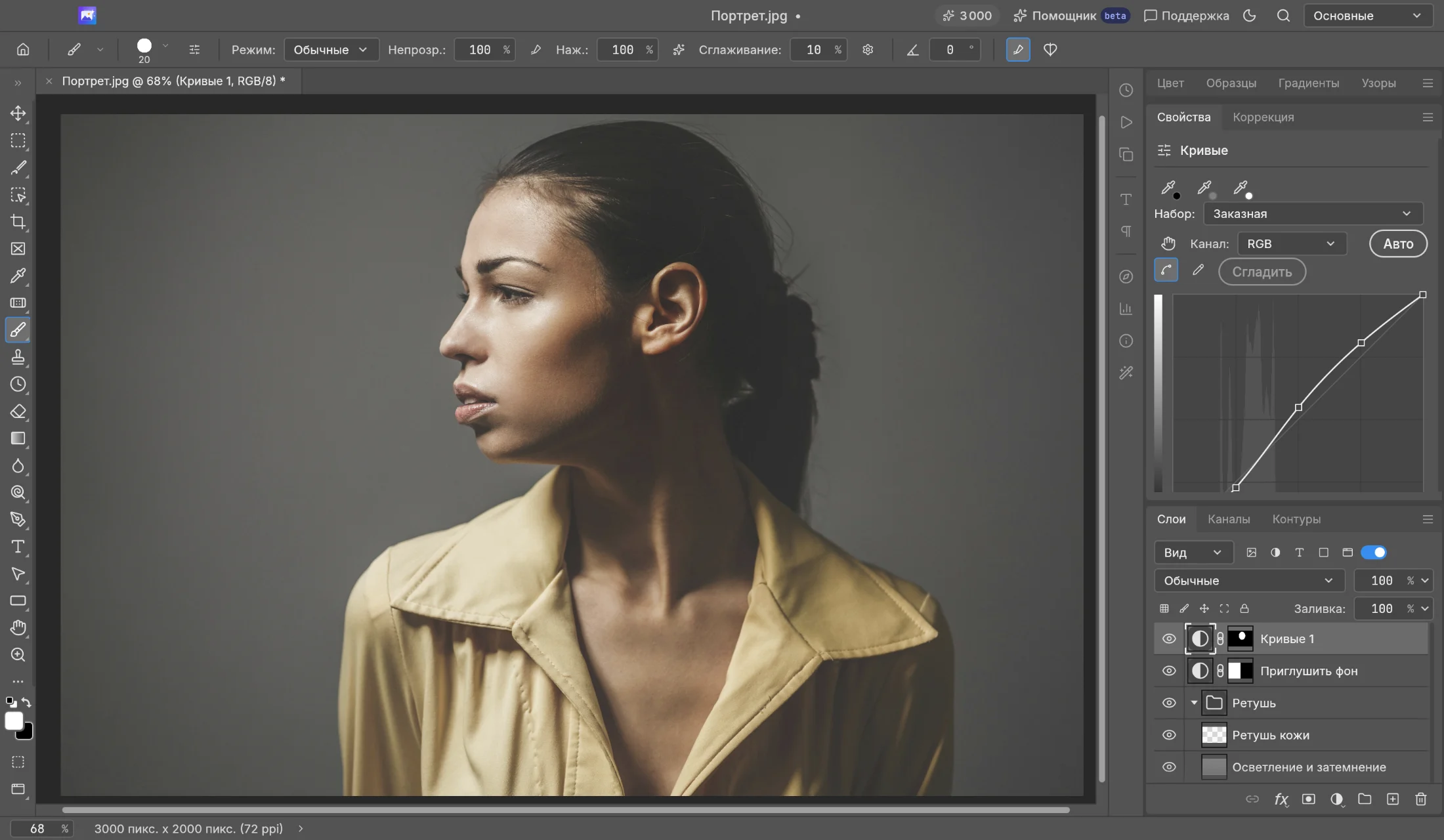Add layer style via fx icon

pyautogui.click(x=1281, y=799)
